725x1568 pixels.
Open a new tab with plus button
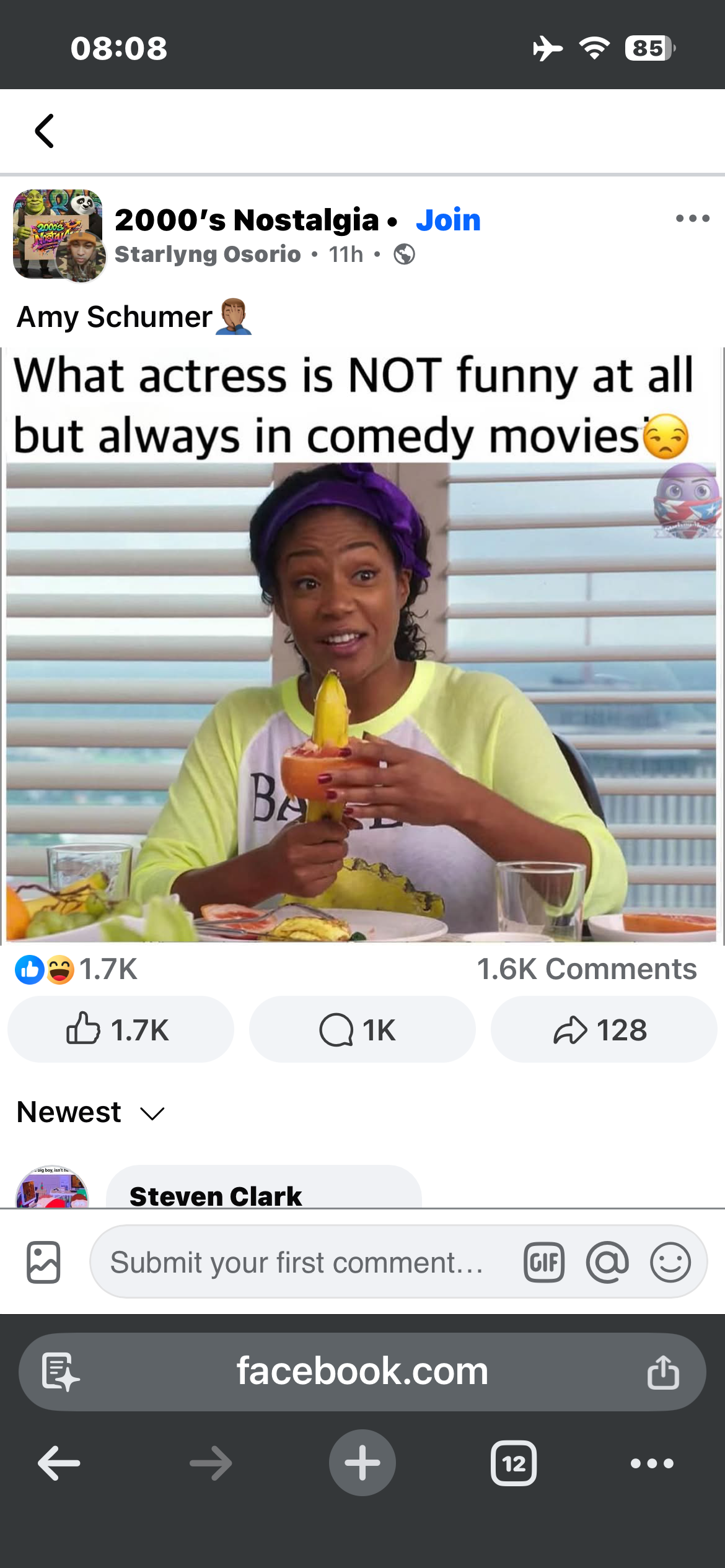pos(362,1463)
